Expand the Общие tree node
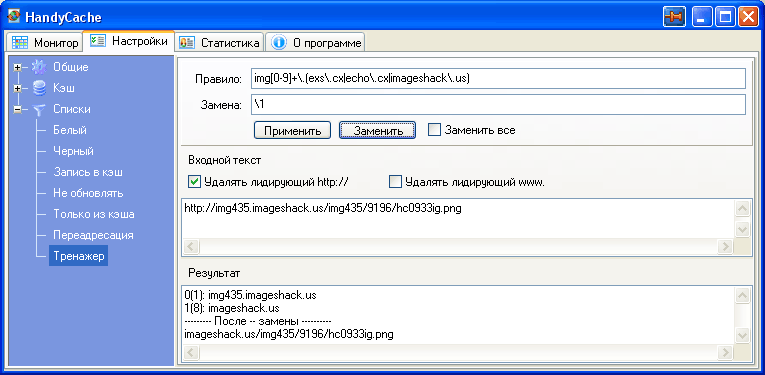Image resolution: width=765 pixels, height=375 pixels. click(18, 67)
